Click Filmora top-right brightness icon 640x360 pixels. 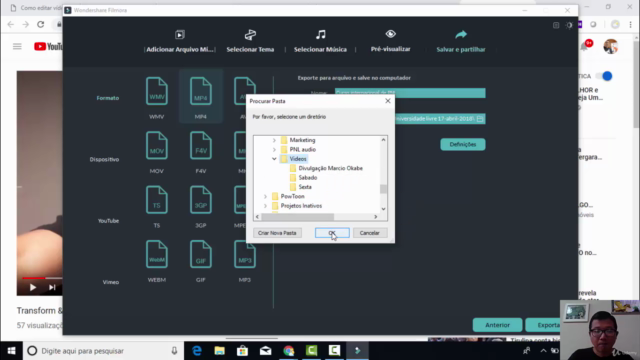(569, 25)
